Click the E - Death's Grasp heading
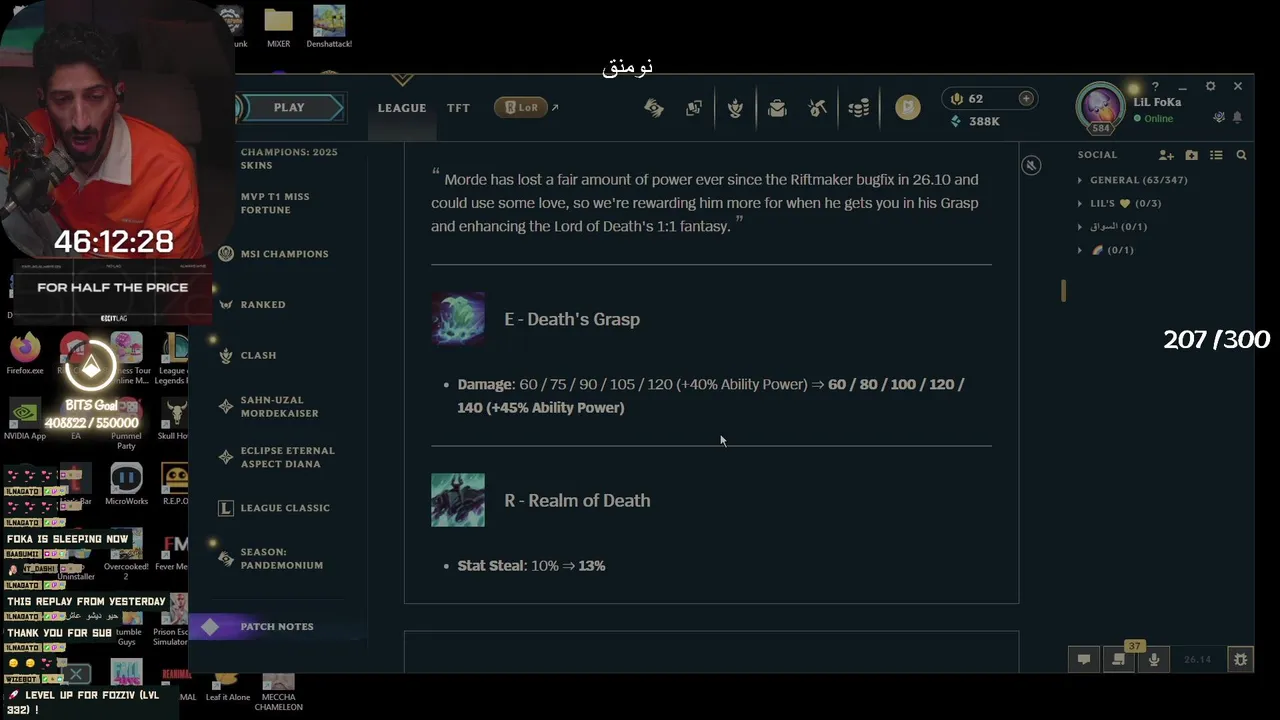 [572, 319]
